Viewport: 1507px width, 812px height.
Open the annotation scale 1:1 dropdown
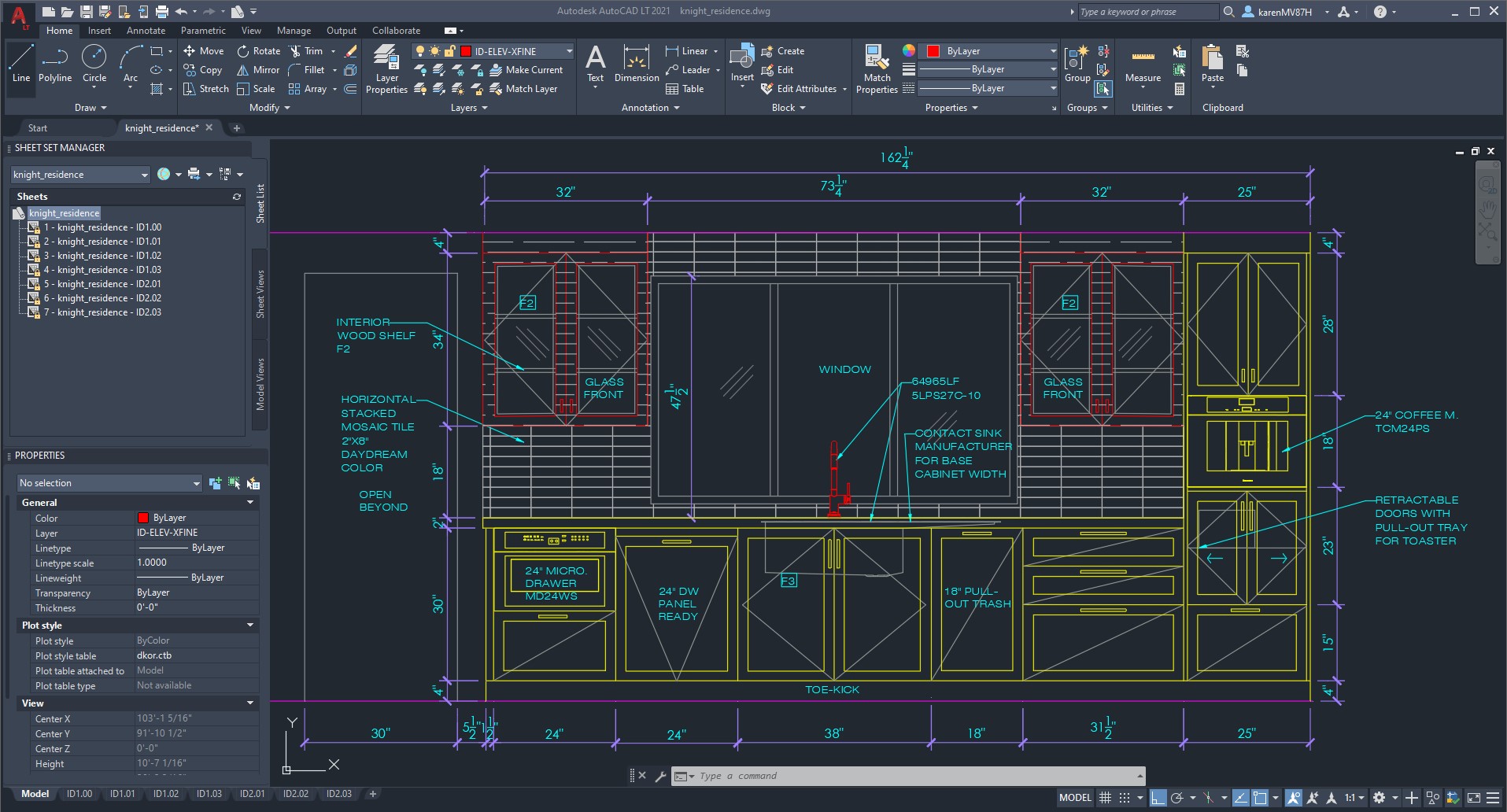click(1354, 798)
